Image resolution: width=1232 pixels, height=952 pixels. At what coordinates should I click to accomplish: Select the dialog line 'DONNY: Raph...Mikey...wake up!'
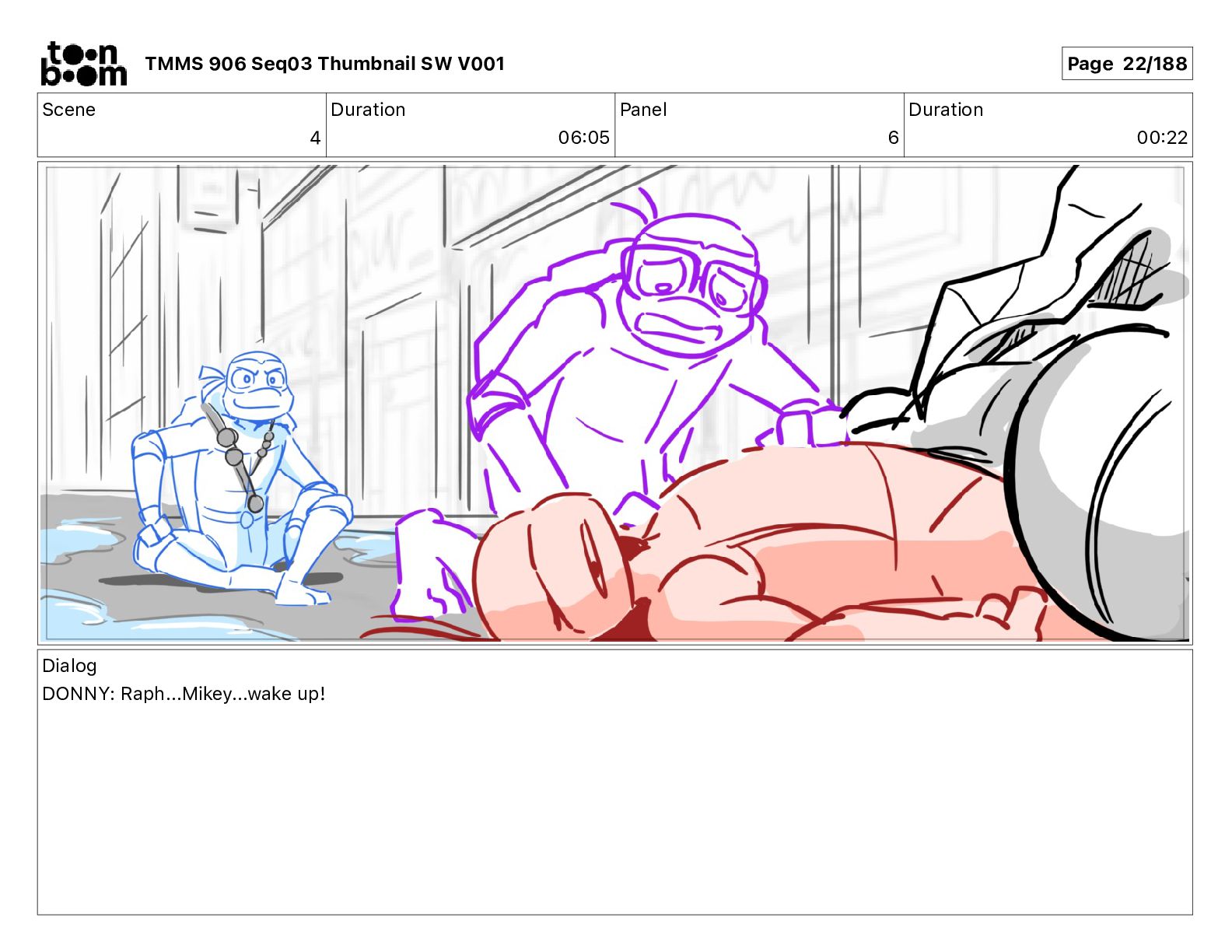tap(184, 694)
